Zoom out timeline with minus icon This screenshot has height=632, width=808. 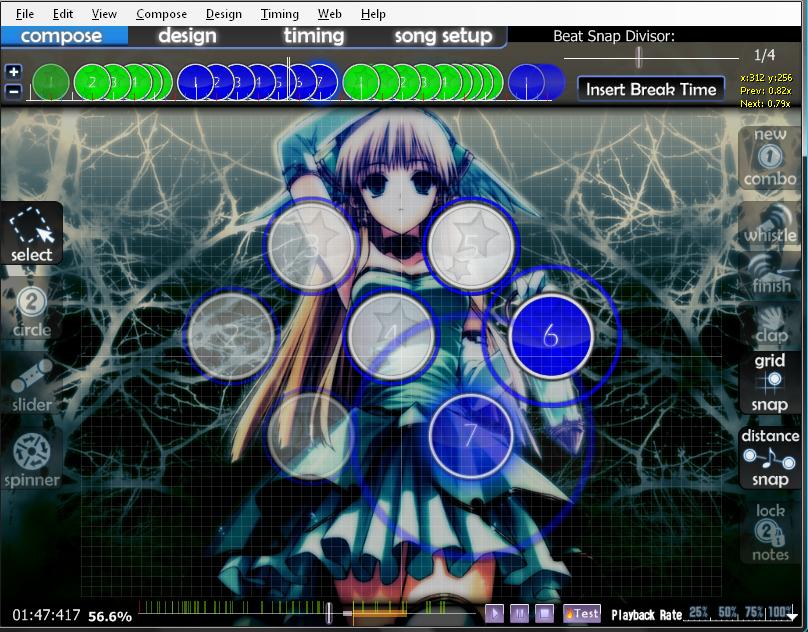point(13,91)
